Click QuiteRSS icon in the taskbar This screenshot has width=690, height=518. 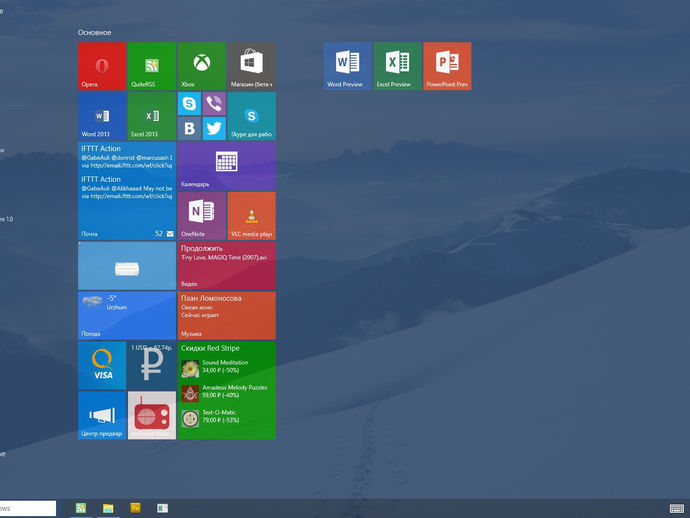tap(81, 508)
